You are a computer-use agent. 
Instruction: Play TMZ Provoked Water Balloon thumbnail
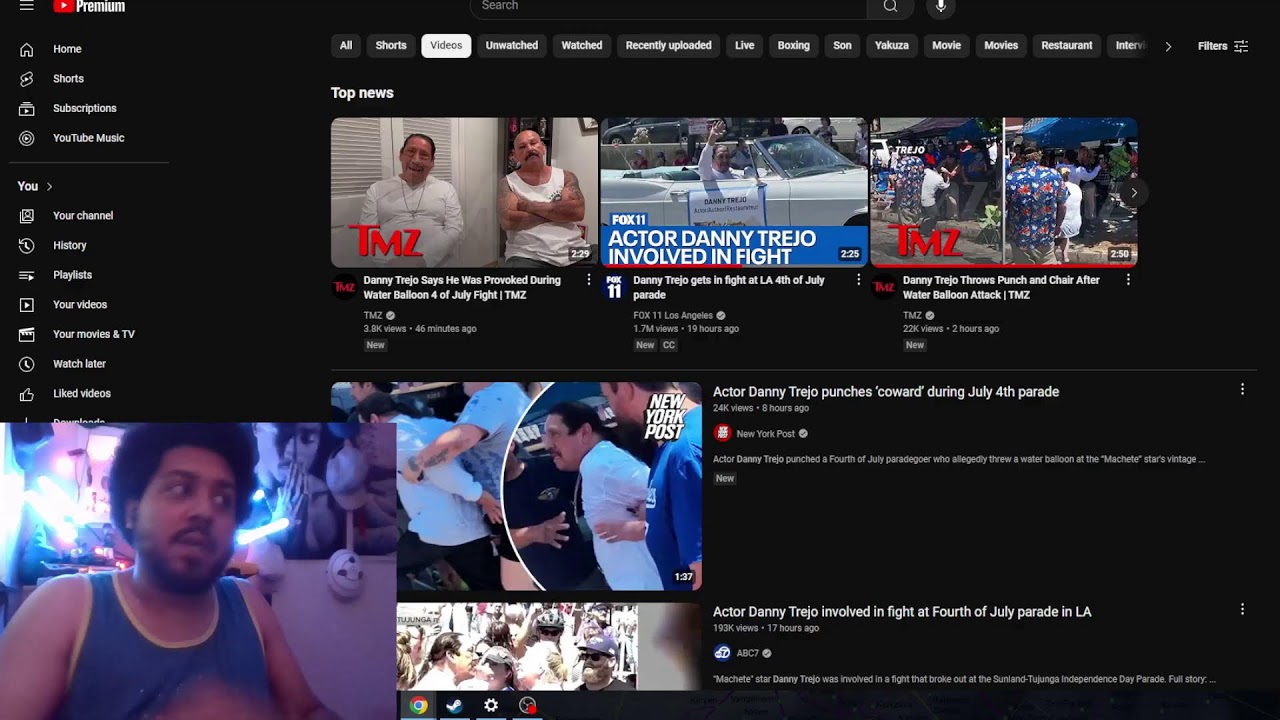pyautogui.click(x=464, y=192)
